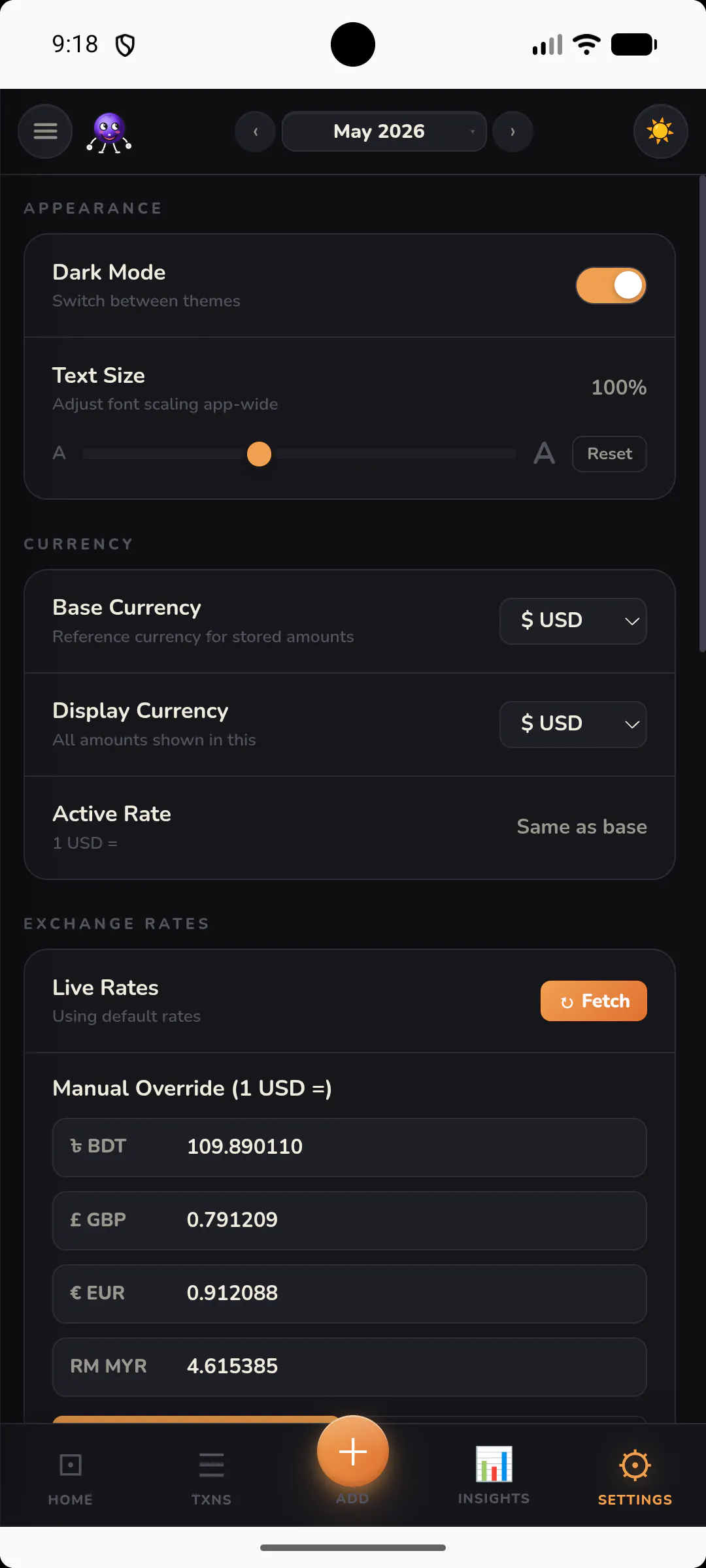706x1568 pixels.
Task: Go to next month arrow
Action: point(513,131)
